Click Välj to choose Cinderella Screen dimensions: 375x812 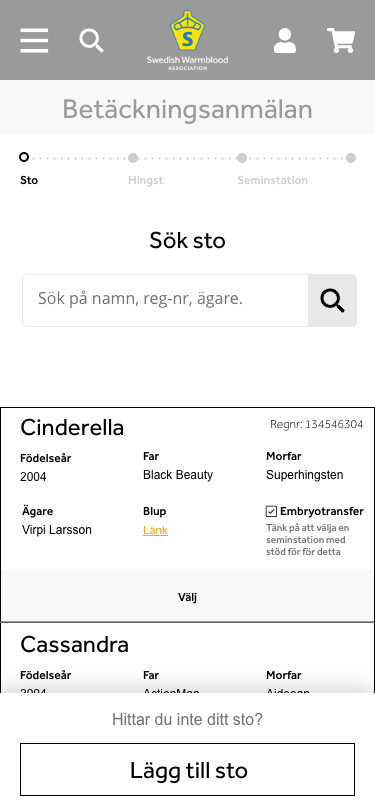188,597
